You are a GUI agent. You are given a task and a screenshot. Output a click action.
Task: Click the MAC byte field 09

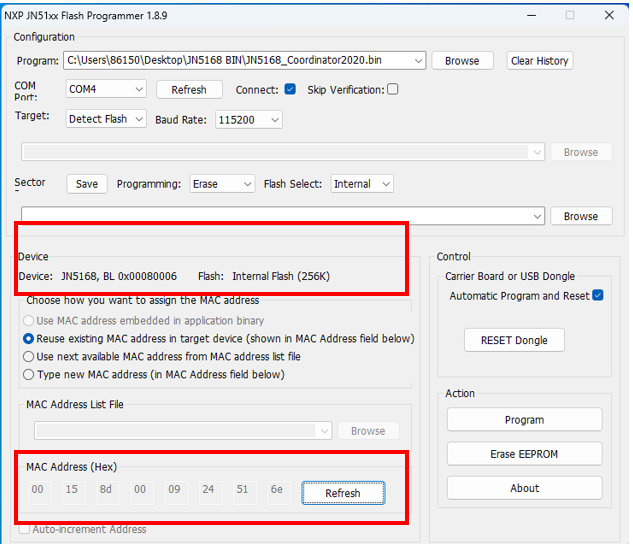(176, 492)
